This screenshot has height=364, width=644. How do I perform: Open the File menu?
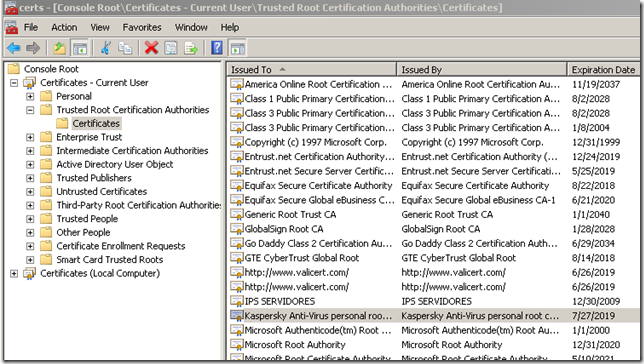31,27
